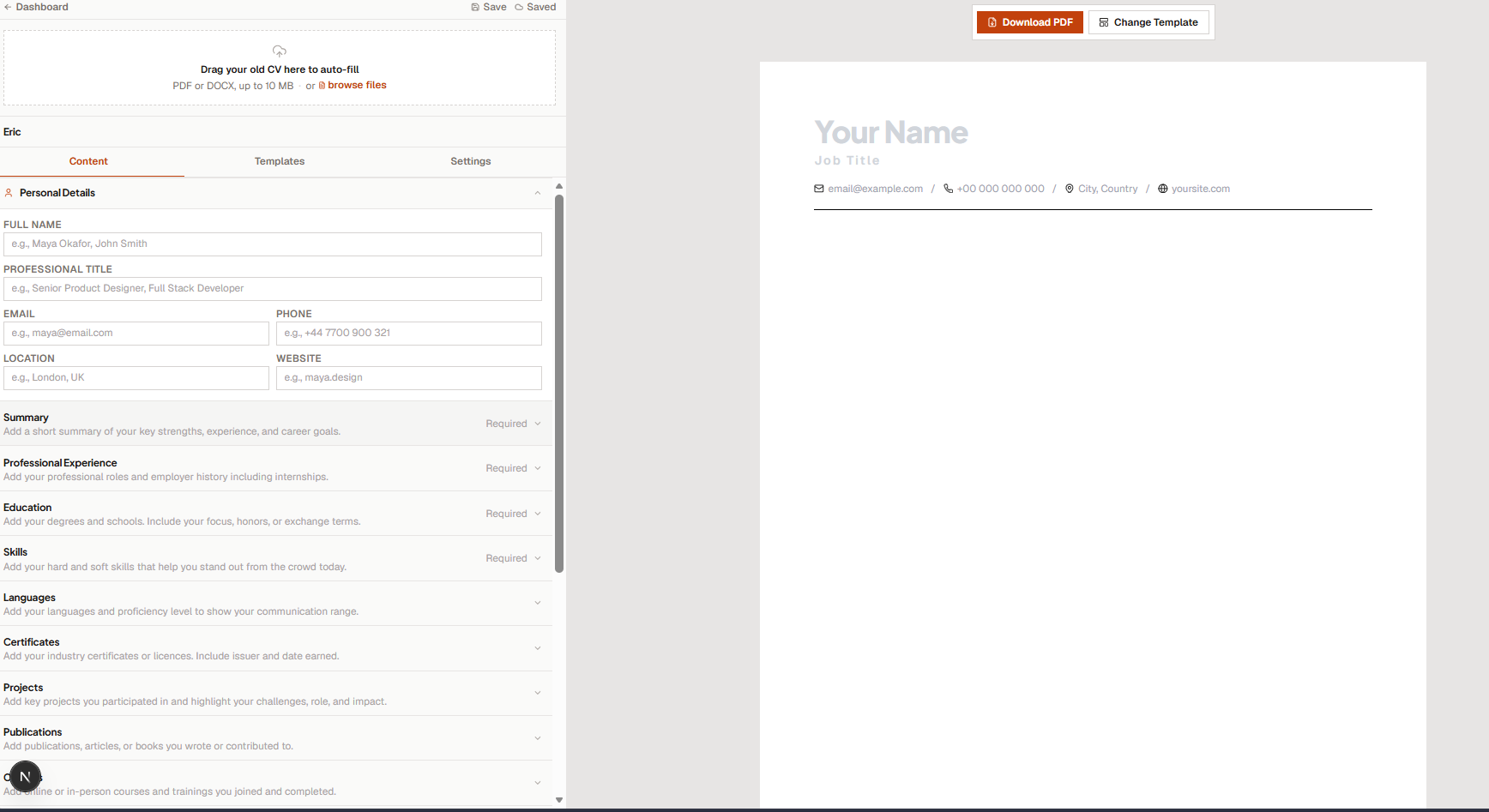Switch to the Templates tab

280,161
